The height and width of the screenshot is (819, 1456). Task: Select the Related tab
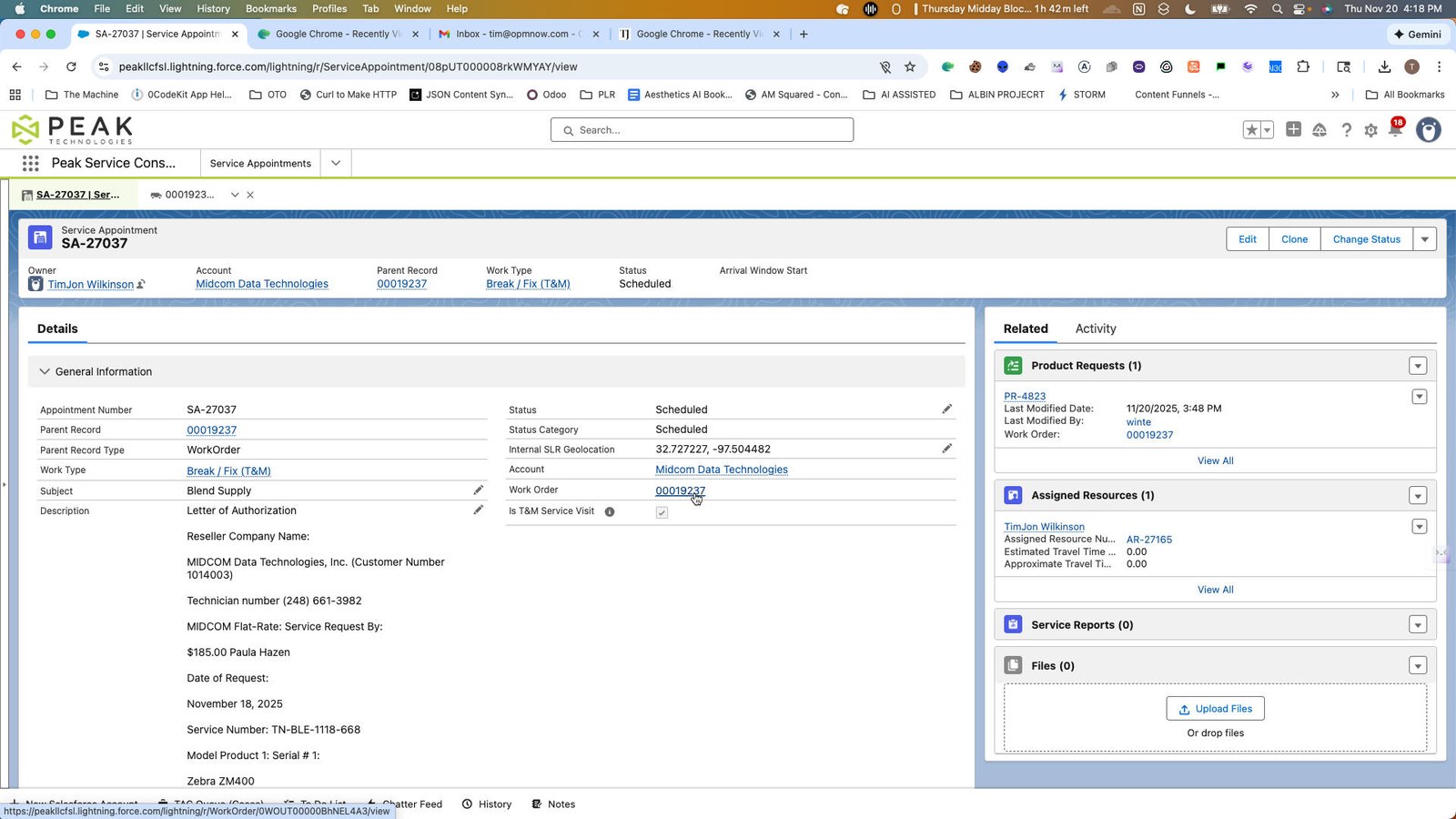(1026, 329)
